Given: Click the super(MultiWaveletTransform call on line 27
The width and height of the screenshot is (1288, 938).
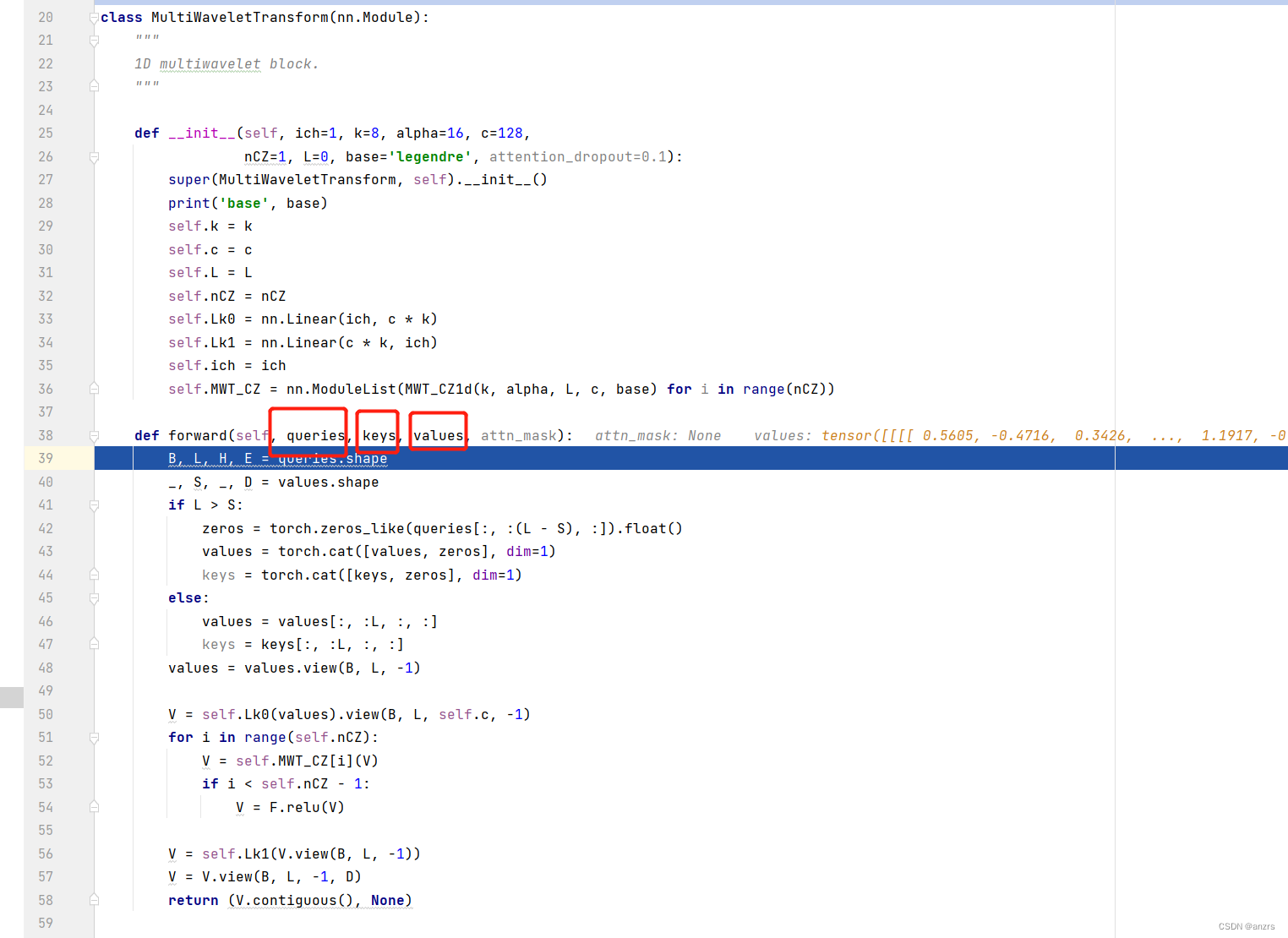Looking at the screenshot, I should point(282,180).
